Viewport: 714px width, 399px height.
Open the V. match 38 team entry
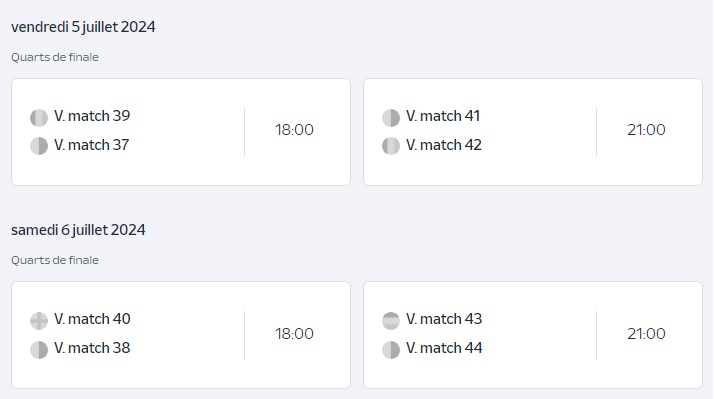tap(92, 348)
